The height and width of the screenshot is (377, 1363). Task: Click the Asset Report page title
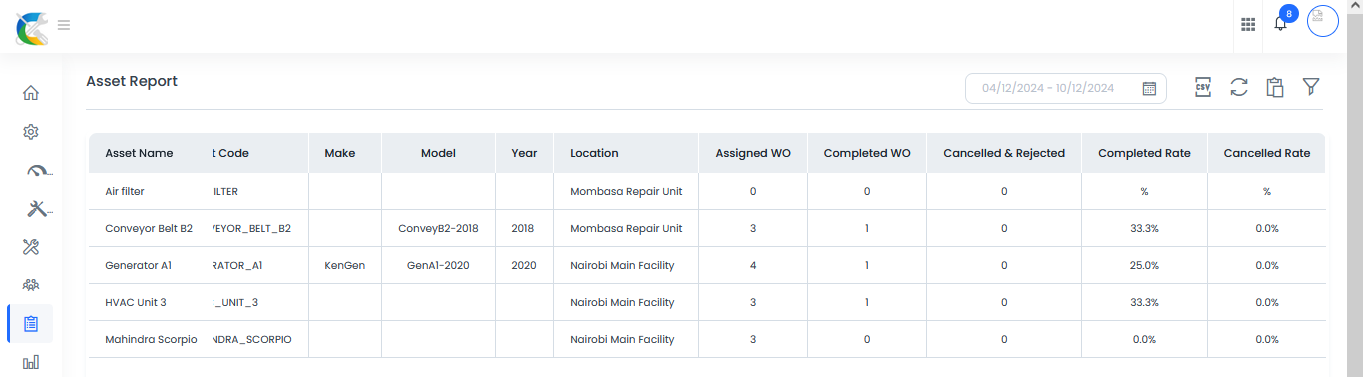click(132, 81)
